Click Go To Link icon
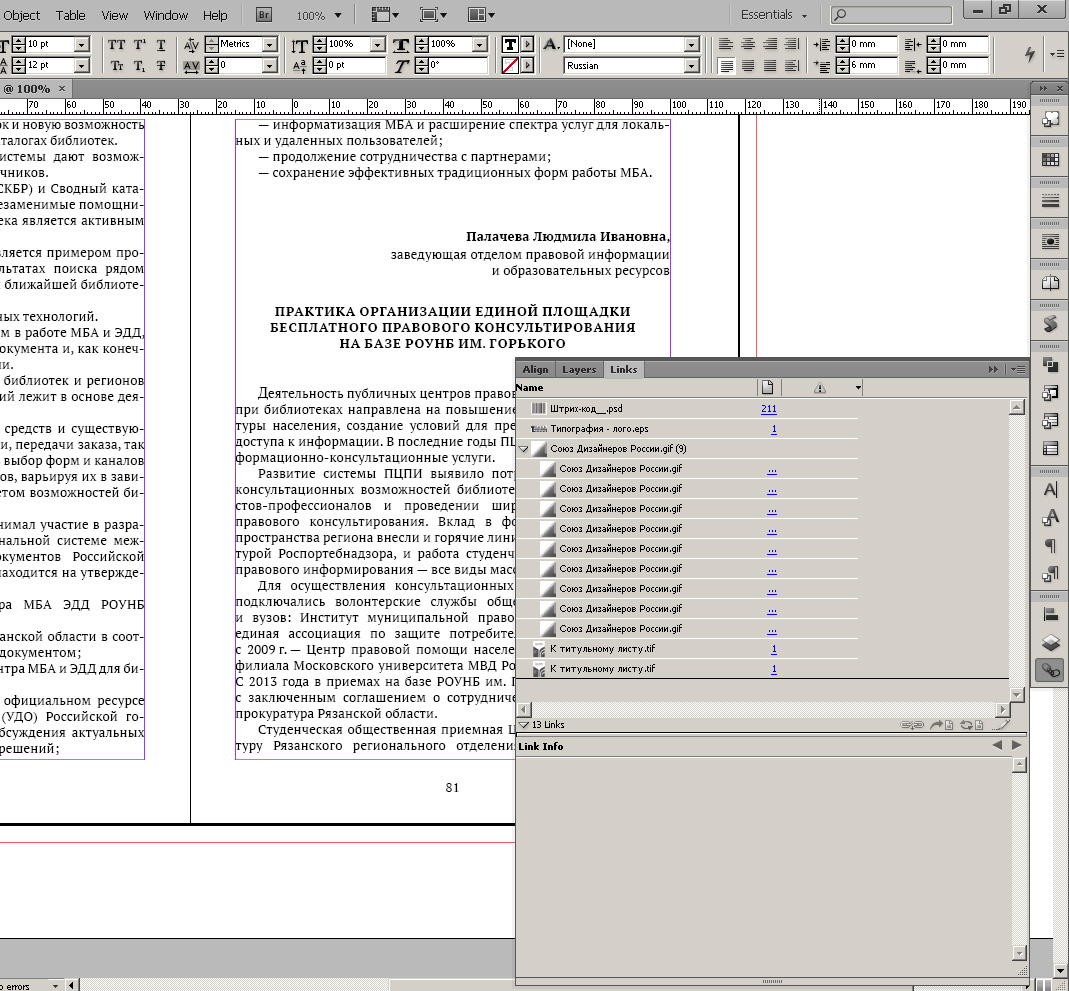Image resolution: width=1069 pixels, height=991 pixels. 942,725
